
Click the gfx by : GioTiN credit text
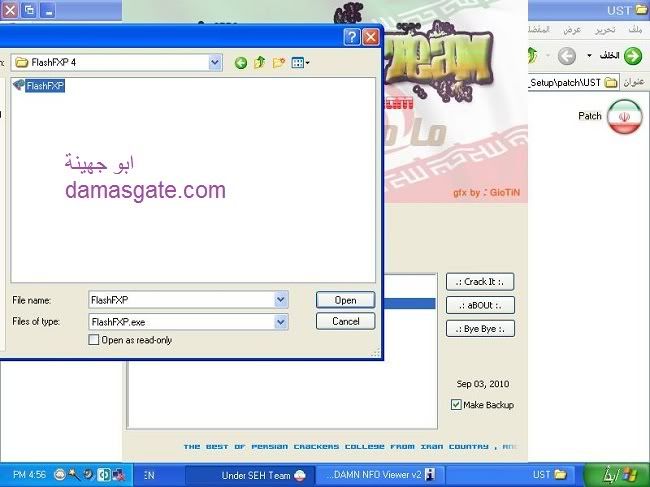pos(486,193)
